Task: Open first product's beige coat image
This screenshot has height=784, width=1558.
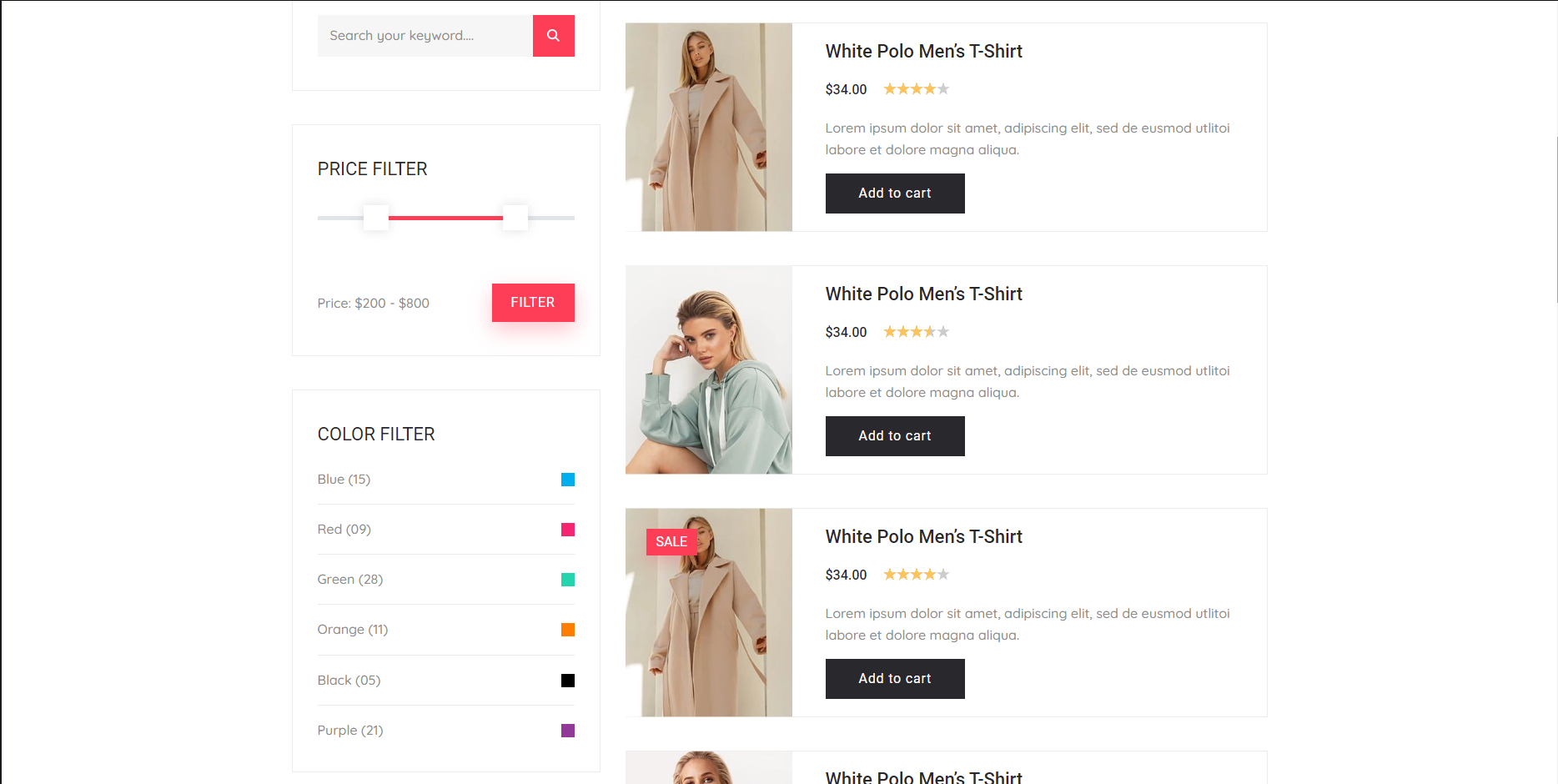Action: pyautogui.click(x=709, y=127)
